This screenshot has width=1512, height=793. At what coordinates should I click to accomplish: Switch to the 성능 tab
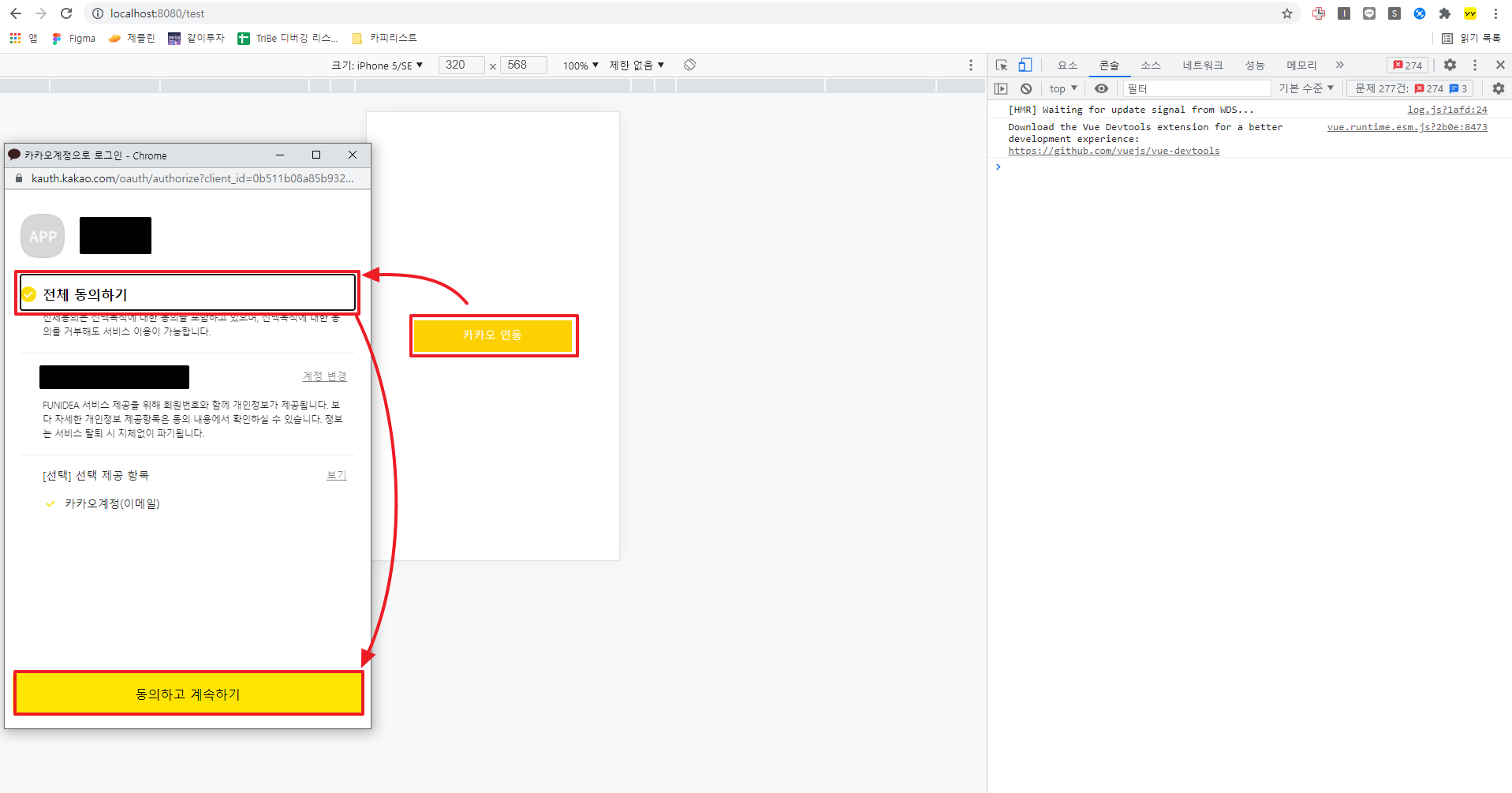tap(1255, 65)
